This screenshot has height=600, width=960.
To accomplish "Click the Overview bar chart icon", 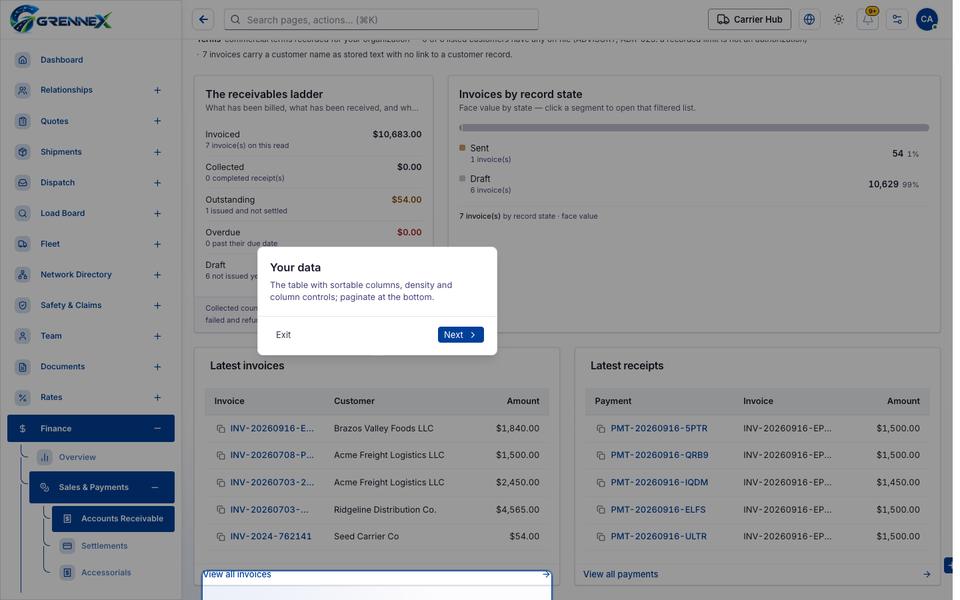I will click(44, 457).
